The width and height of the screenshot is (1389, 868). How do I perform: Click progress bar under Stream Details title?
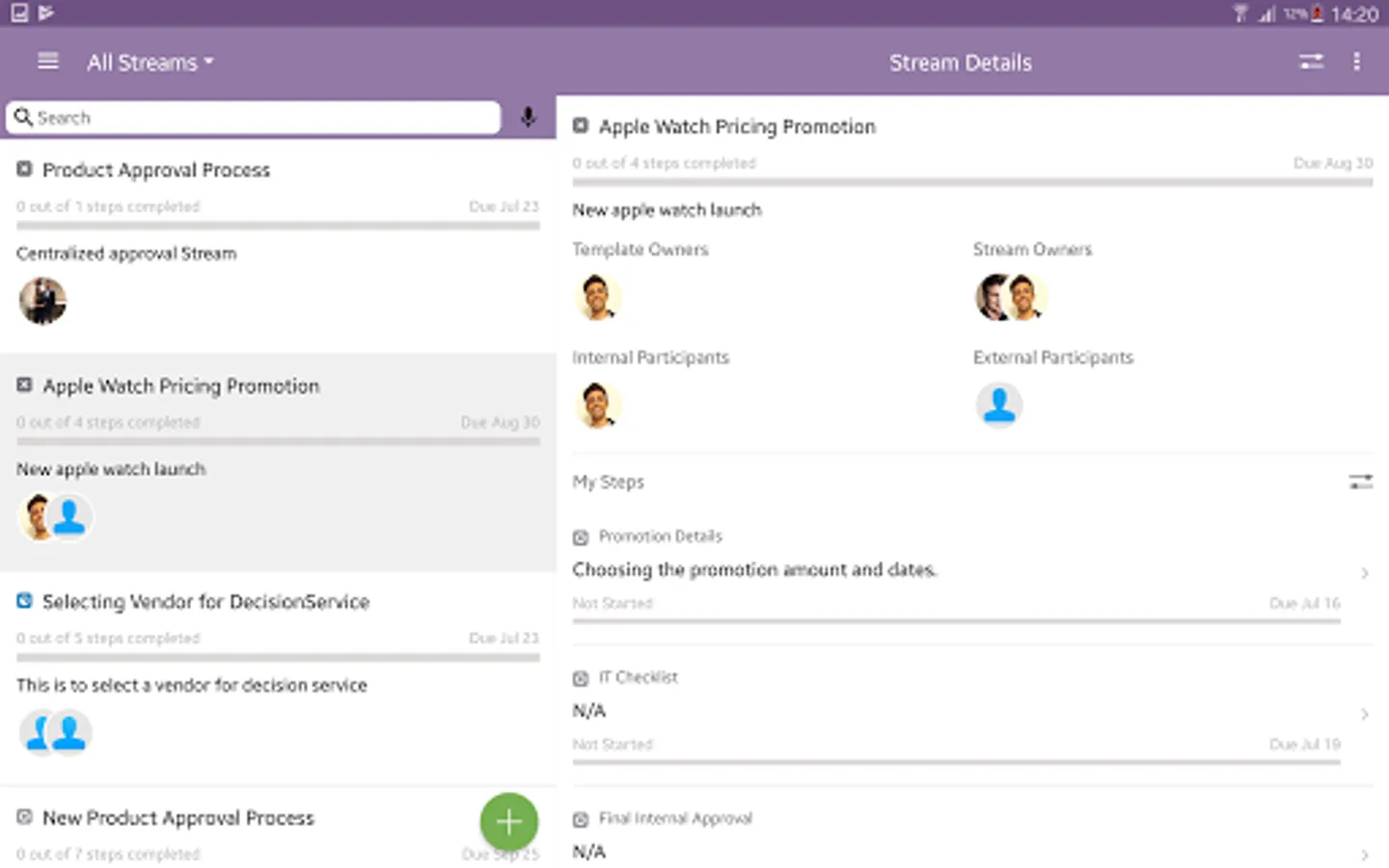click(972, 182)
